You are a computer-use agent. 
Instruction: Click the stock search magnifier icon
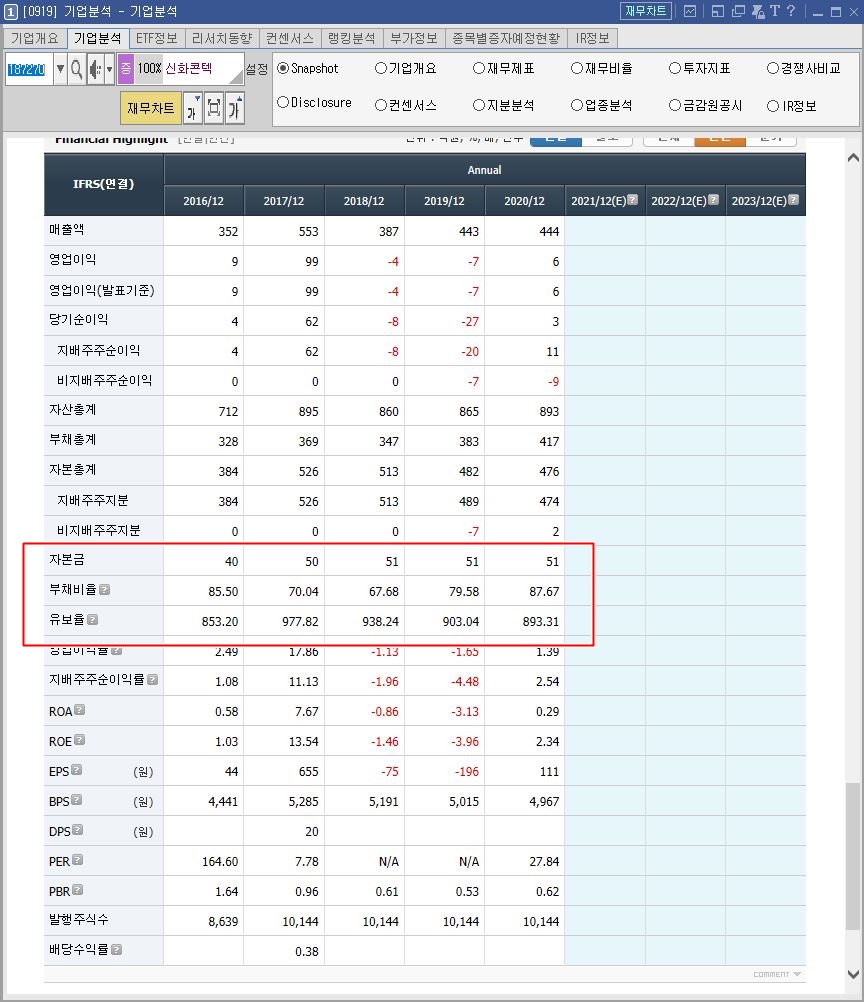coord(77,68)
